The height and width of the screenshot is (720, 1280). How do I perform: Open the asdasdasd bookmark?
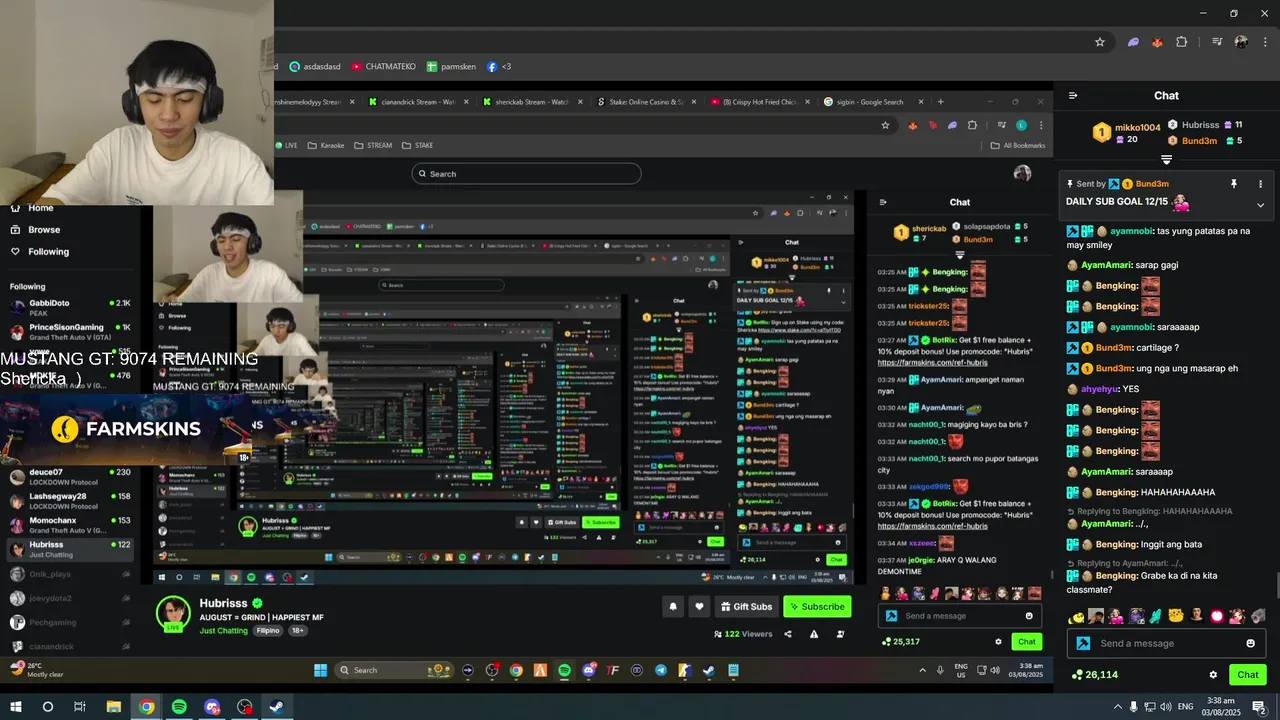(315, 67)
